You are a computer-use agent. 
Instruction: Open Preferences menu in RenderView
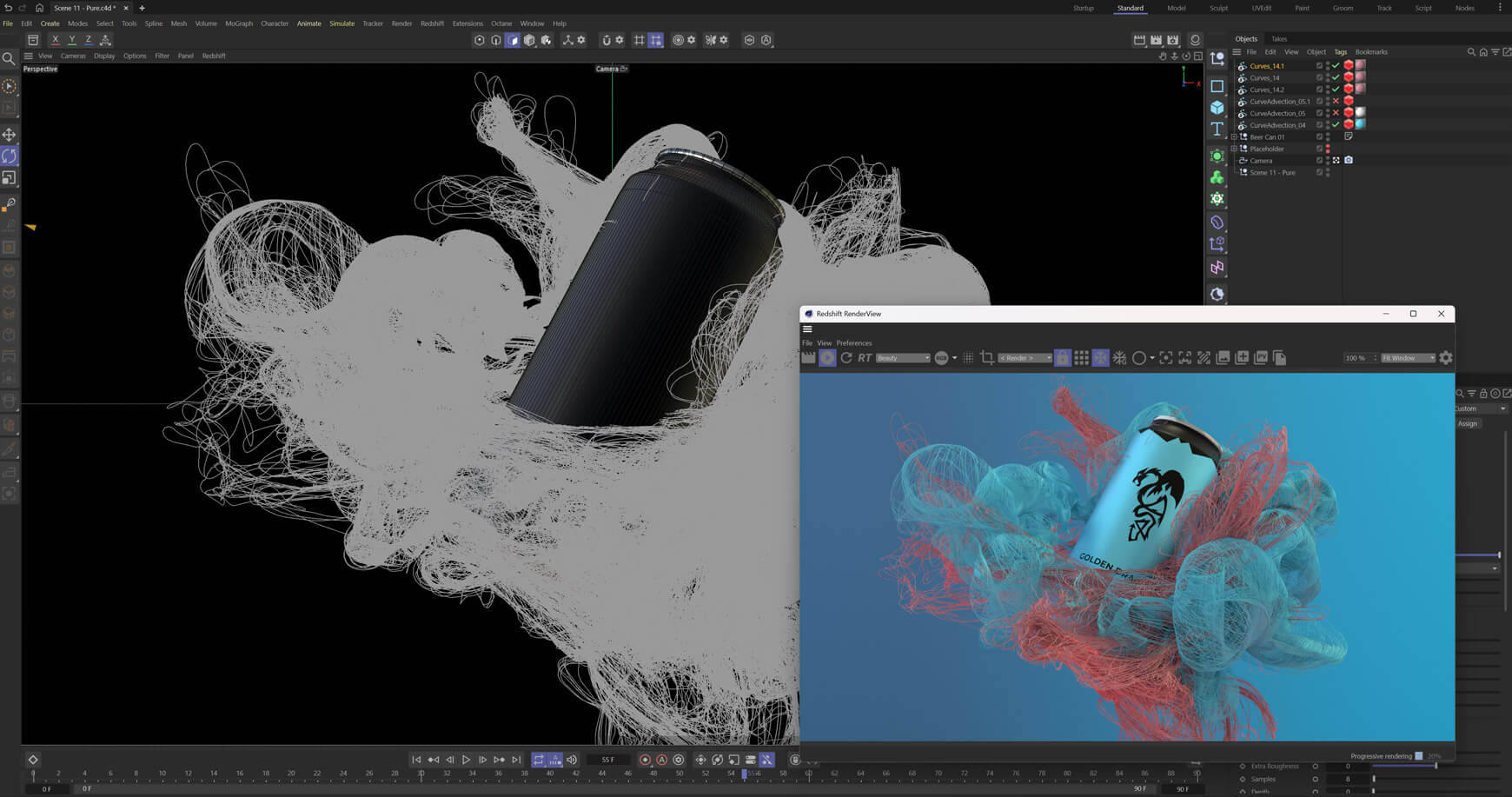point(853,343)
